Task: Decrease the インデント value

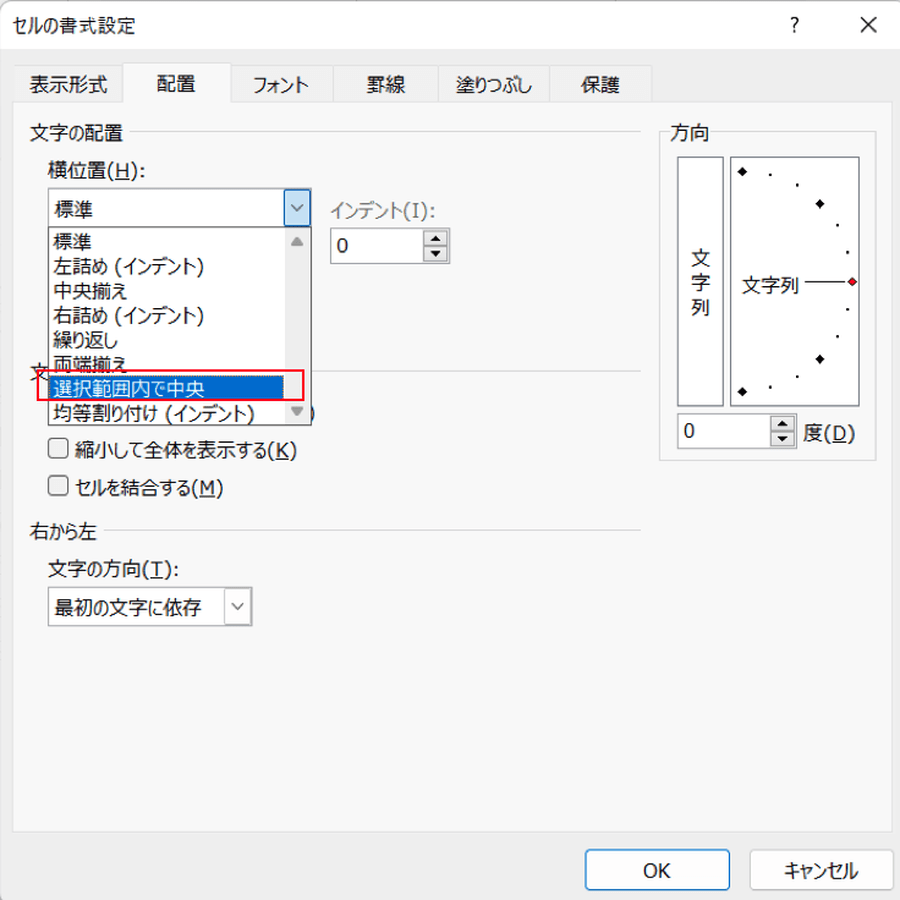Action: click(436, 253)
